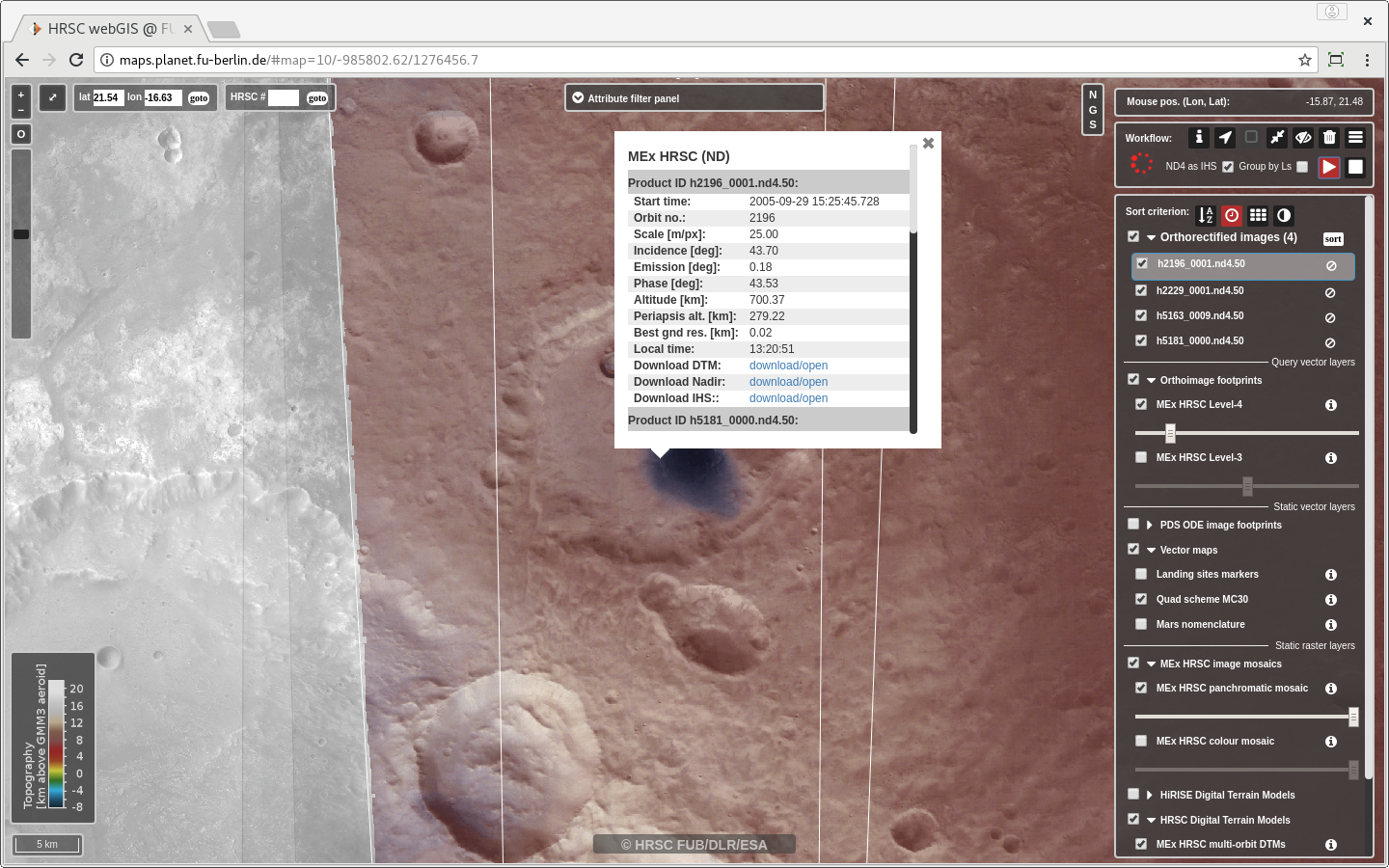The image size is (1389, 868).
Task: Collapse the Vector maps group
Action: (x=1151, y=550)
